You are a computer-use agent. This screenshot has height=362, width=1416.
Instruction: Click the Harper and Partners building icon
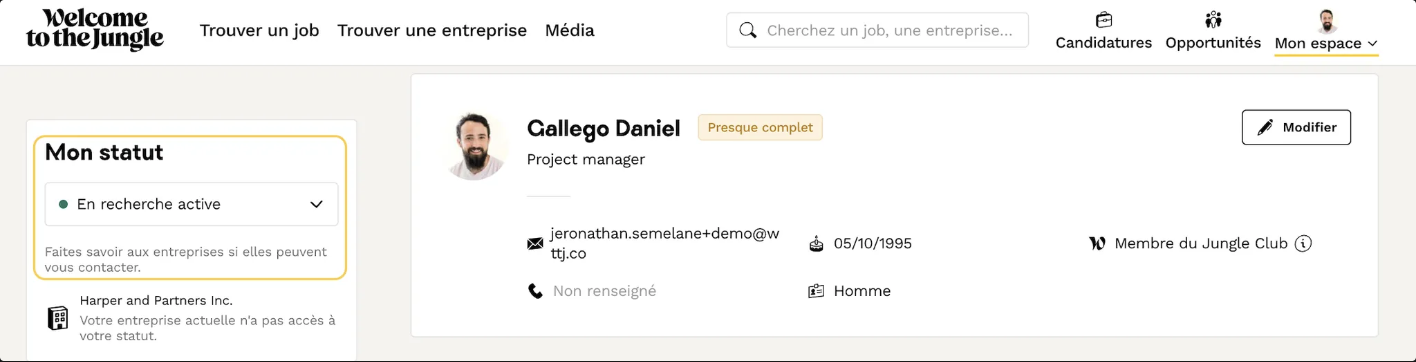pos(58,318)
